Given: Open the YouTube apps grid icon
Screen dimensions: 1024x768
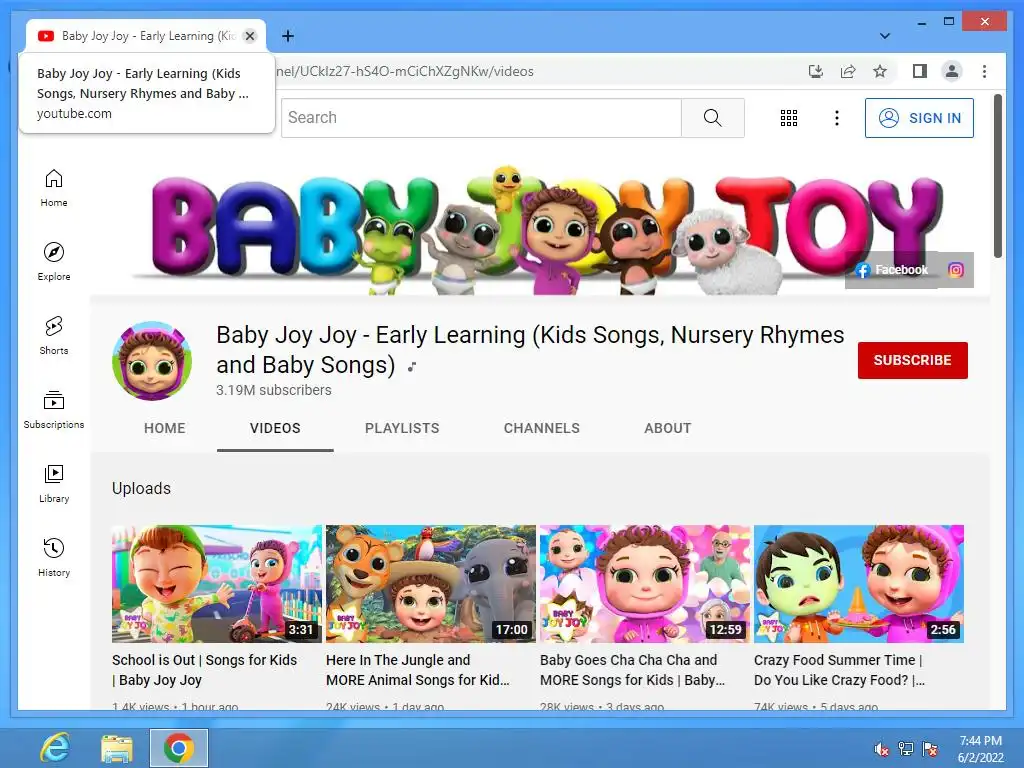Looking at the screenshot, I should (x=789, y=118).
